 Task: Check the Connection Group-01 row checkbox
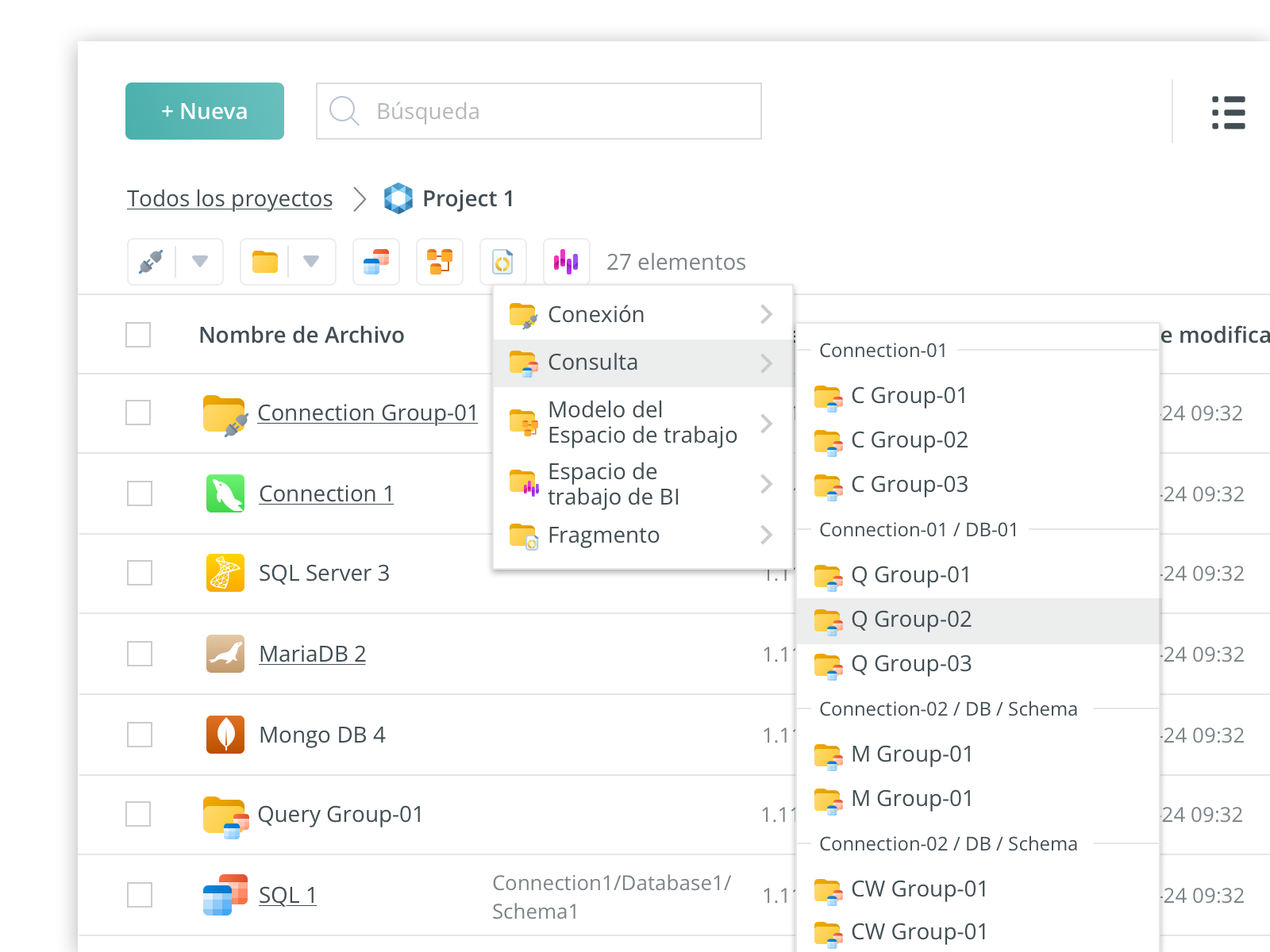tap(138, 413)
